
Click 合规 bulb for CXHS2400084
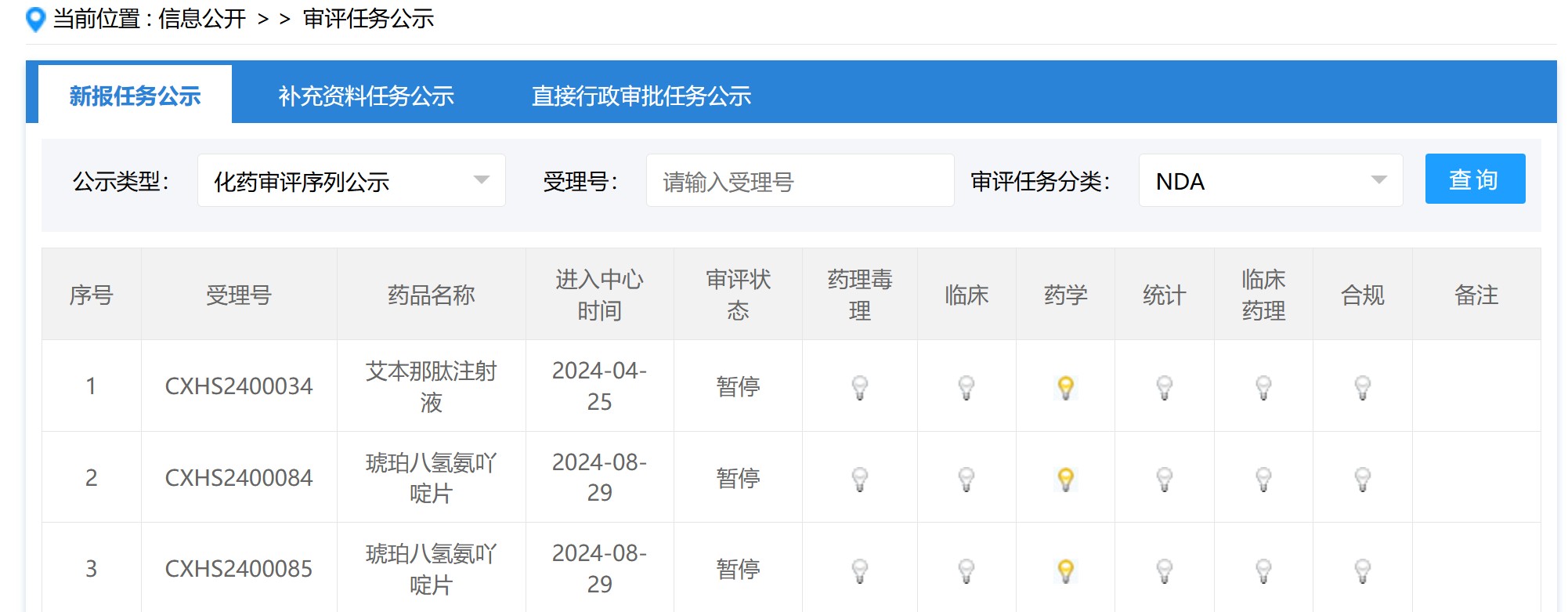click(1363, 479)
